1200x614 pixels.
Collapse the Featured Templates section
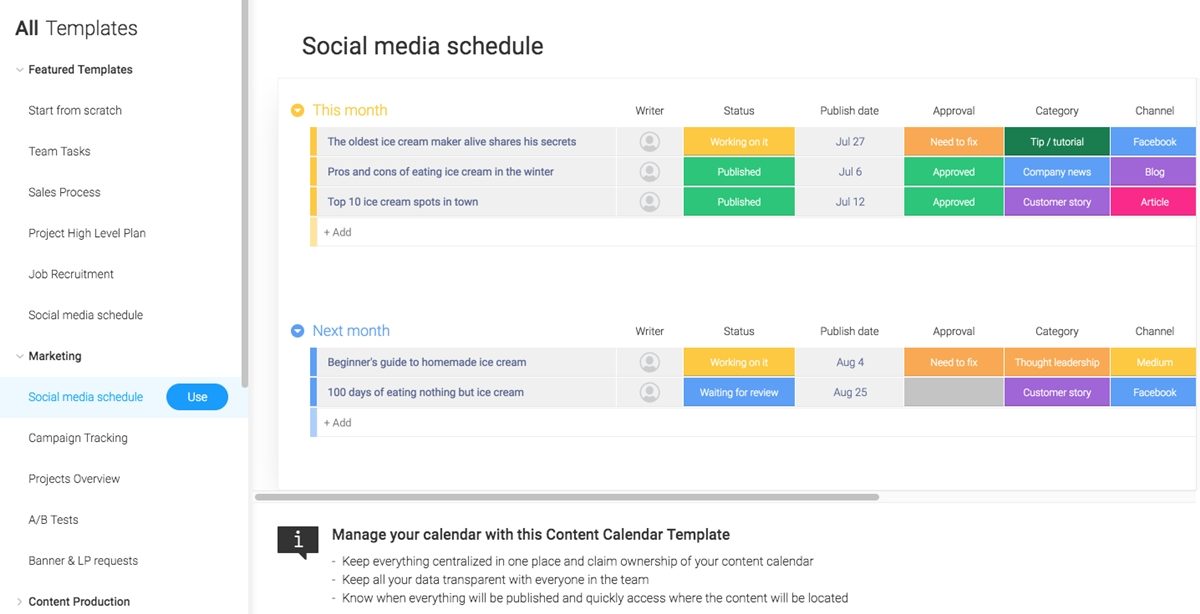[18, 69]
